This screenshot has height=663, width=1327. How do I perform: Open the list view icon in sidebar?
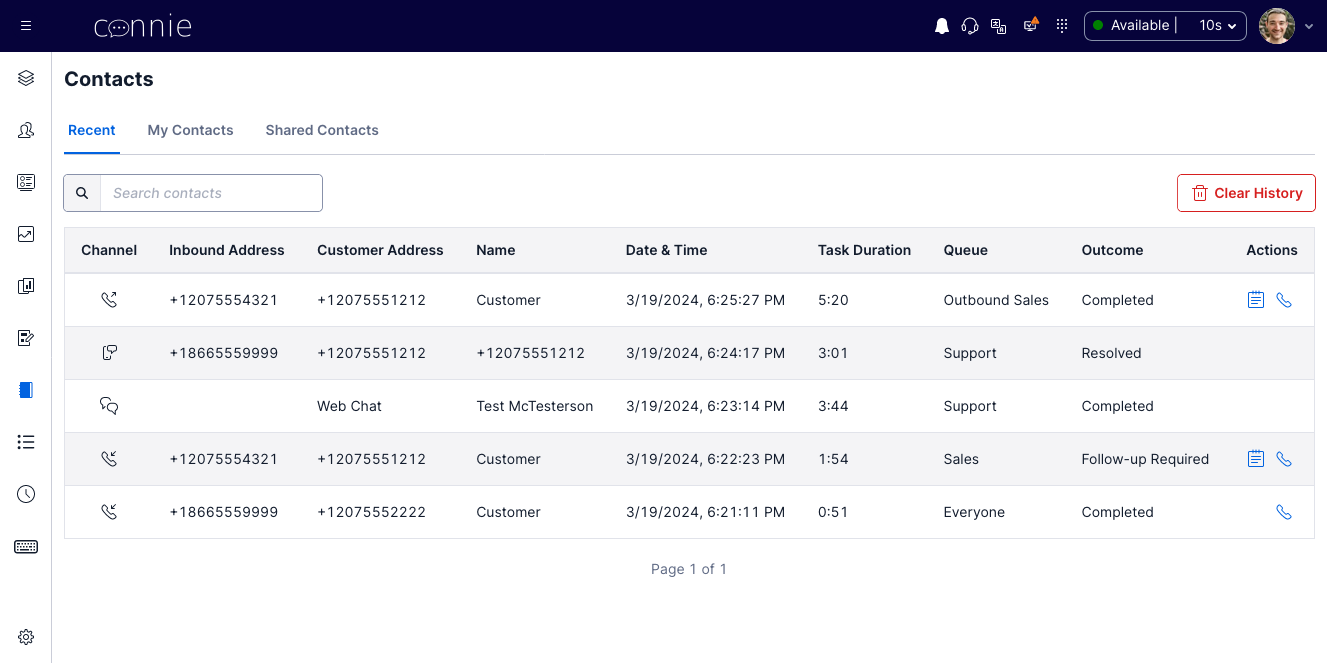coord(26,442)
